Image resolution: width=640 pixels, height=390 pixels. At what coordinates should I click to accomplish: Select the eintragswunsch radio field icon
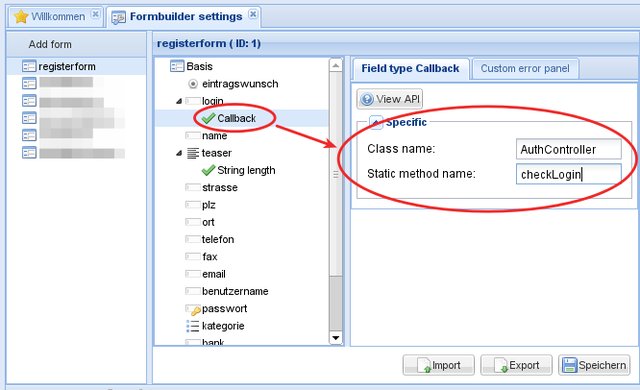[x=193, y=84]
